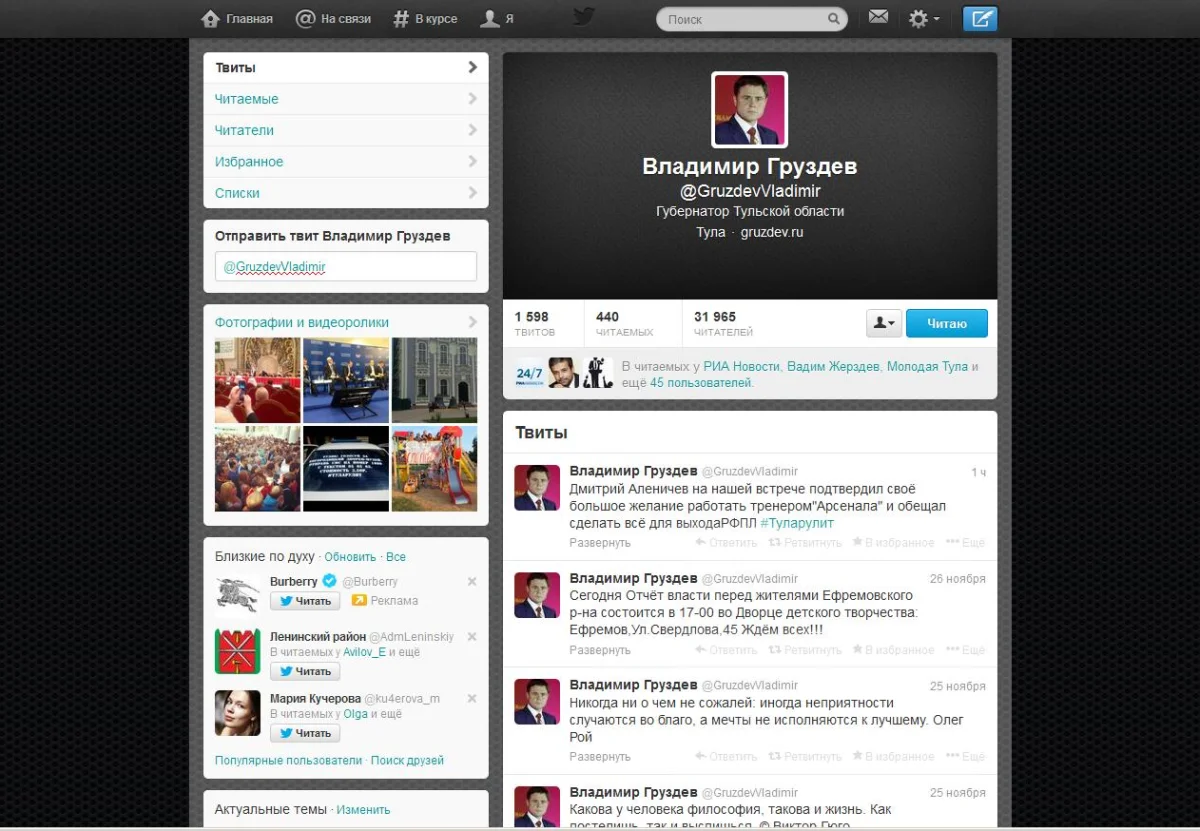Viewport: 1200px width, 831px height.
Task: Open the playground slide photo thumbnail
Action: (434, 468)
